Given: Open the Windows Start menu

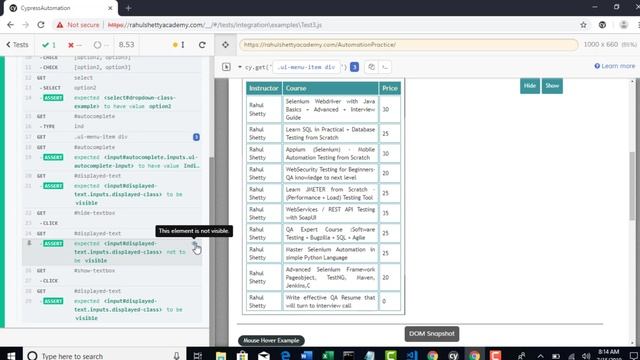Looking at the screenshot, I should point(11,356).
